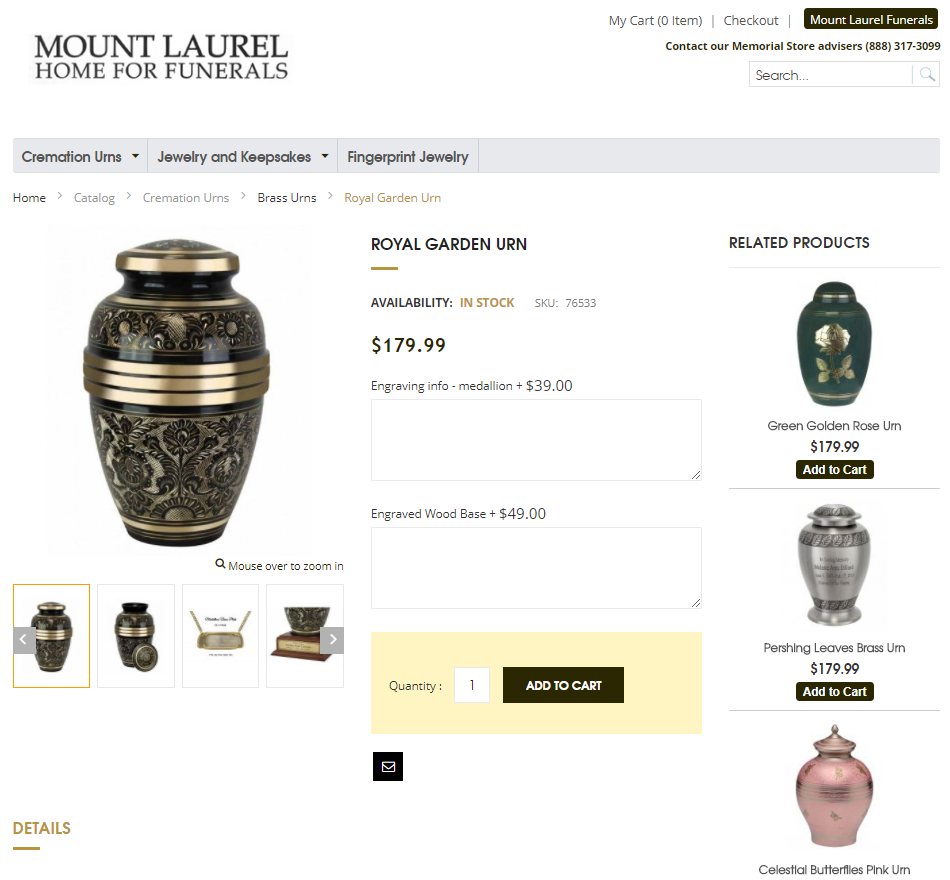
Task: Open the Checkout link
Action: pyautogui.click(x=751, y=21)
